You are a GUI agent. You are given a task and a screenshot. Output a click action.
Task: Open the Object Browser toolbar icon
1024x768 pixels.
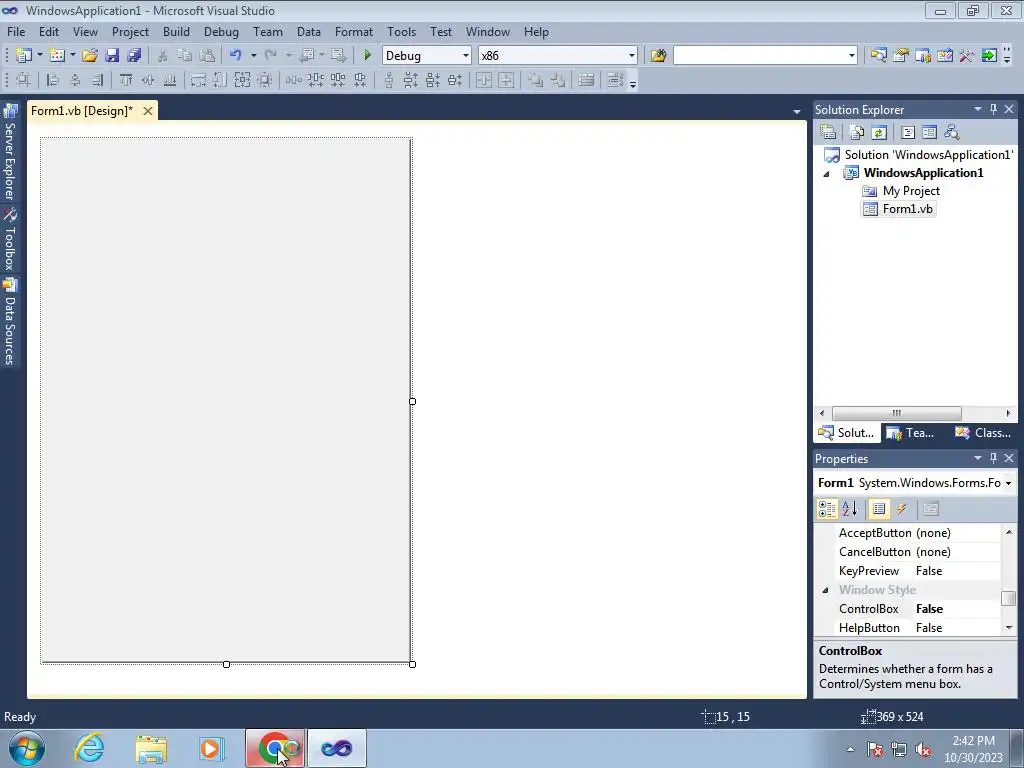pos(945,56)
